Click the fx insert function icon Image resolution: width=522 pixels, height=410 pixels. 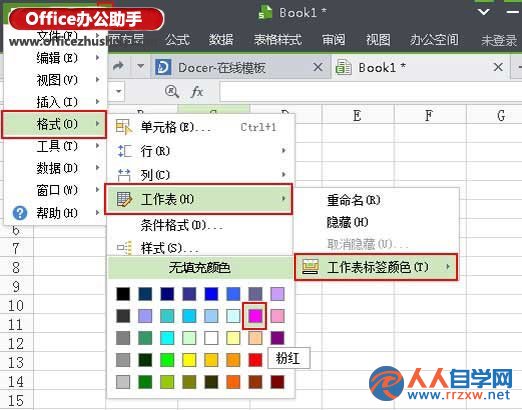[197, 91]
